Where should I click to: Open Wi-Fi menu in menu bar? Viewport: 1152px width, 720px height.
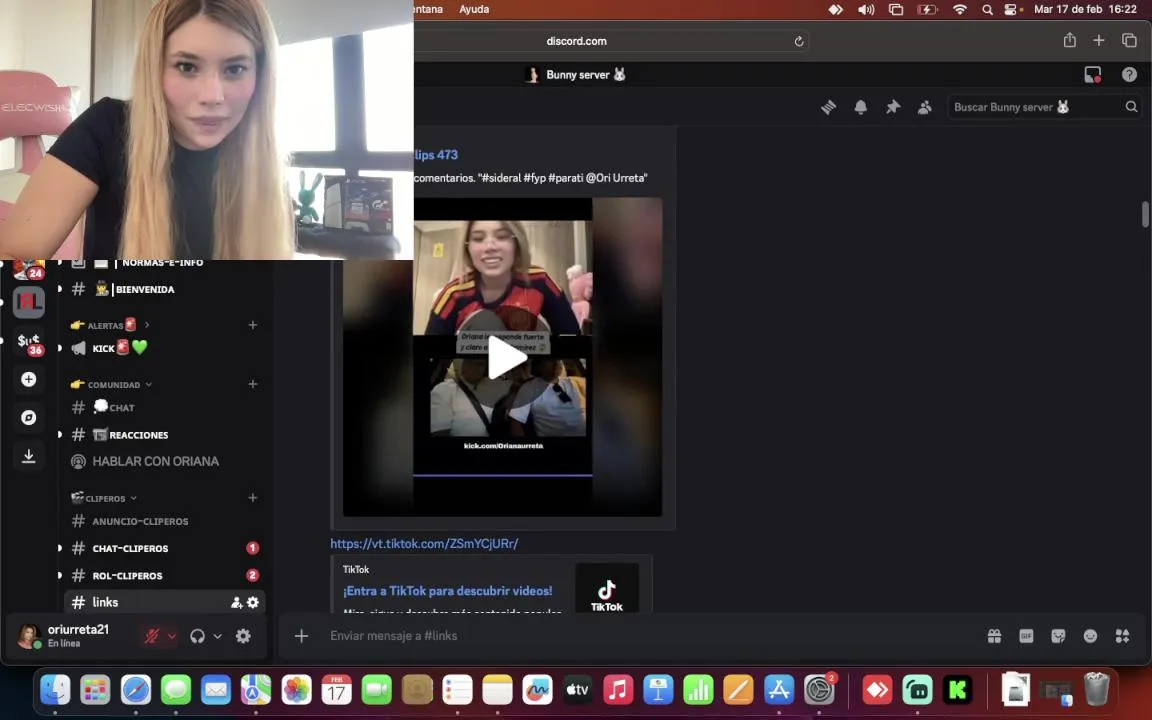tap(960, 10)
